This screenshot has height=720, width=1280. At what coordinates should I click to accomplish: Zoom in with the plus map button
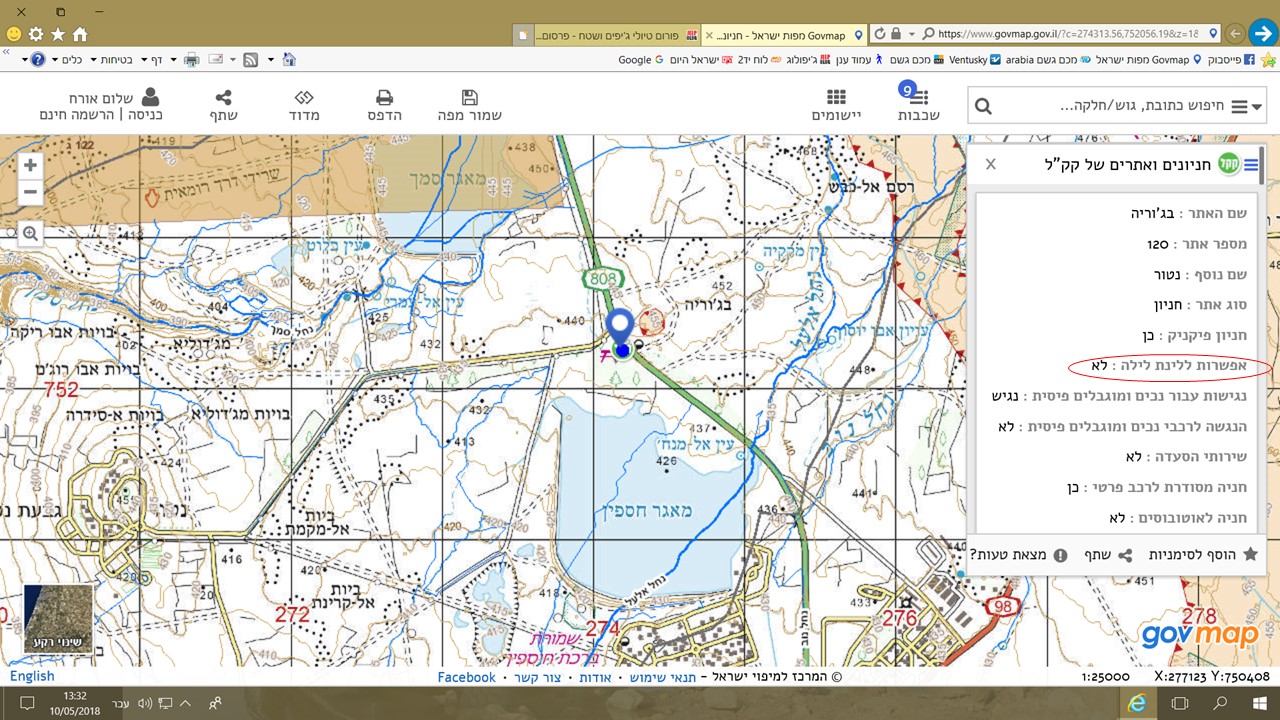point(31,166)
